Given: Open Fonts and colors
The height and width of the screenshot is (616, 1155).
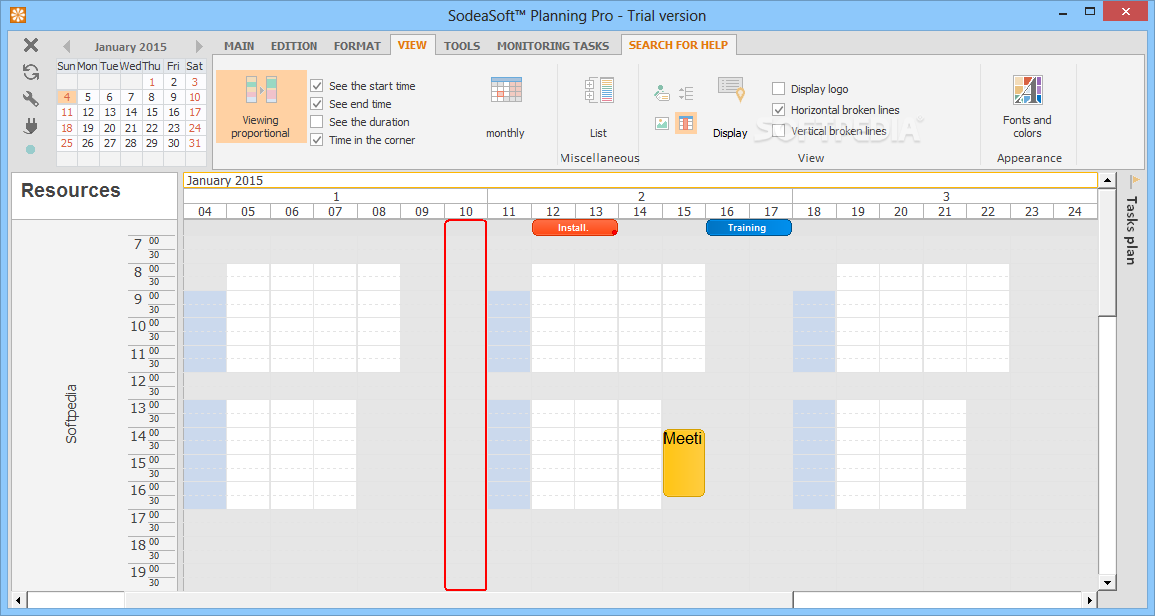Looking at the screenshot, I should [1027, 107].
